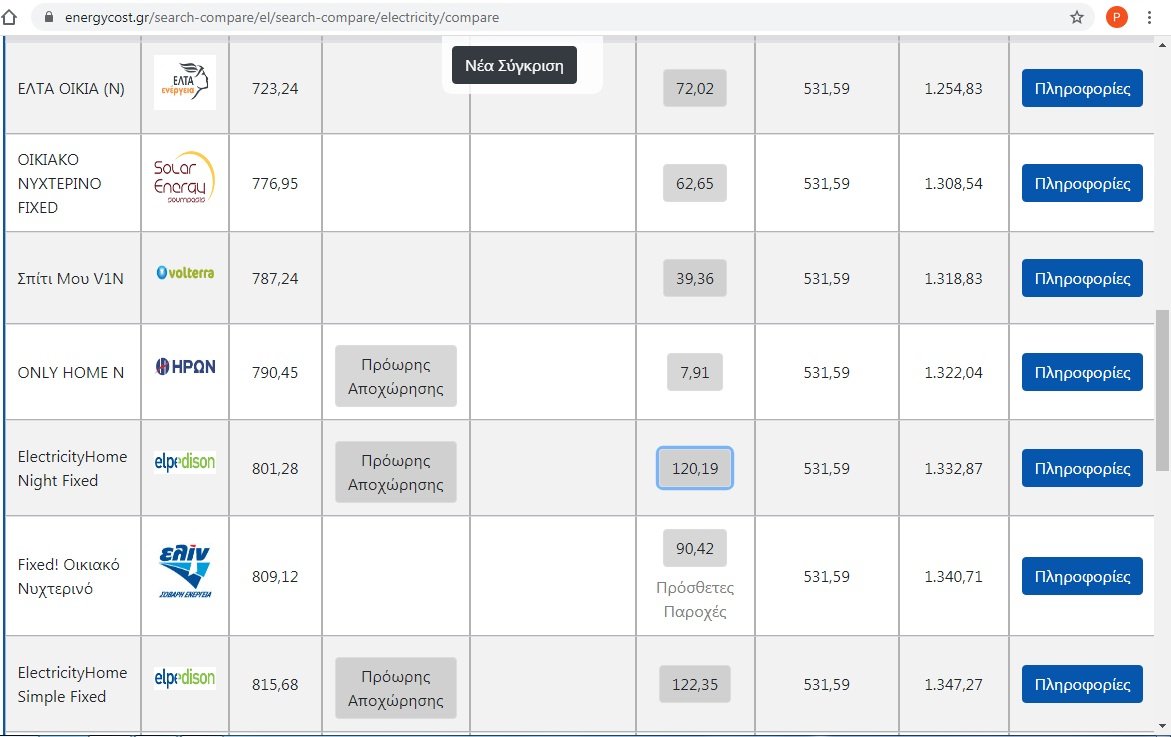Viewport: 1171px width, 737px height.
Task: Open Πληροφορίες for Fixed! Οικιακό Νυχτερινό
Action: tap(1082, 576)
